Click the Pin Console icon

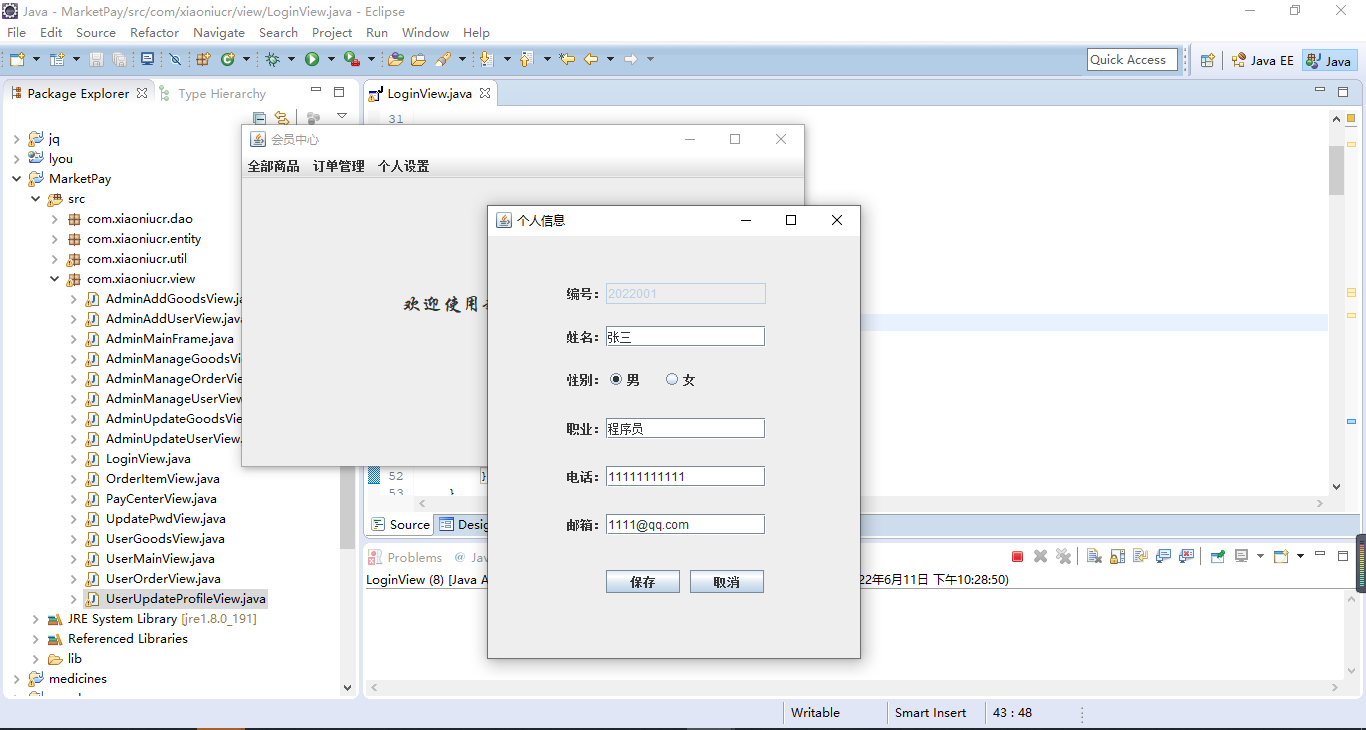(x=1217, y=557)
